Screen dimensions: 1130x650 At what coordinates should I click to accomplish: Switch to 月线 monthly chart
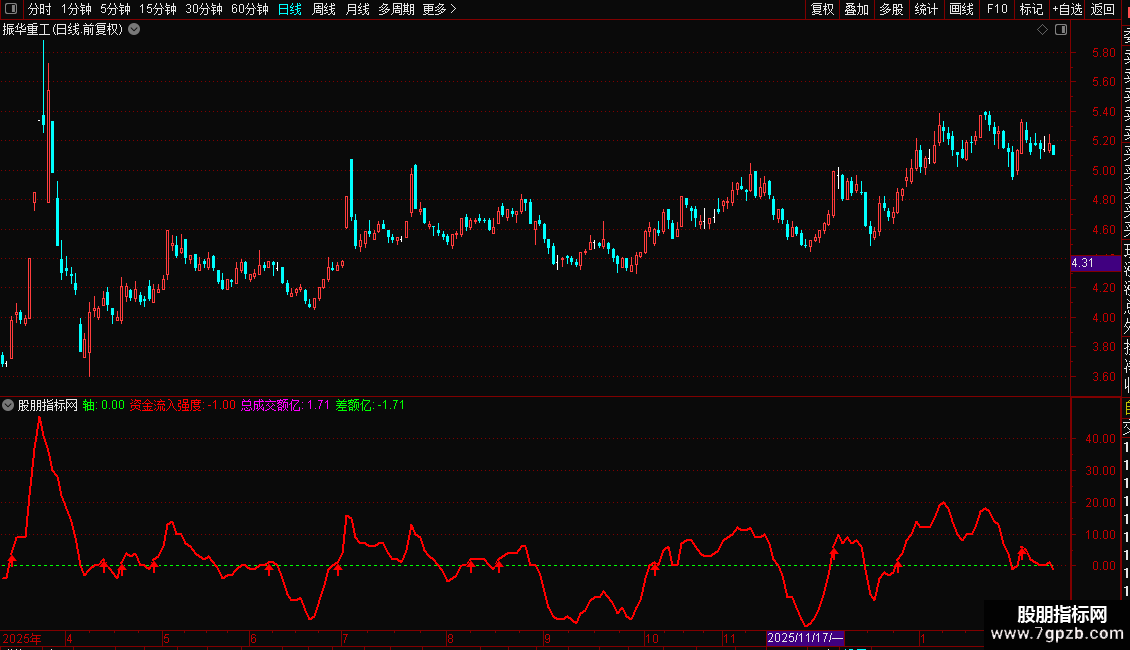(357, 9)
